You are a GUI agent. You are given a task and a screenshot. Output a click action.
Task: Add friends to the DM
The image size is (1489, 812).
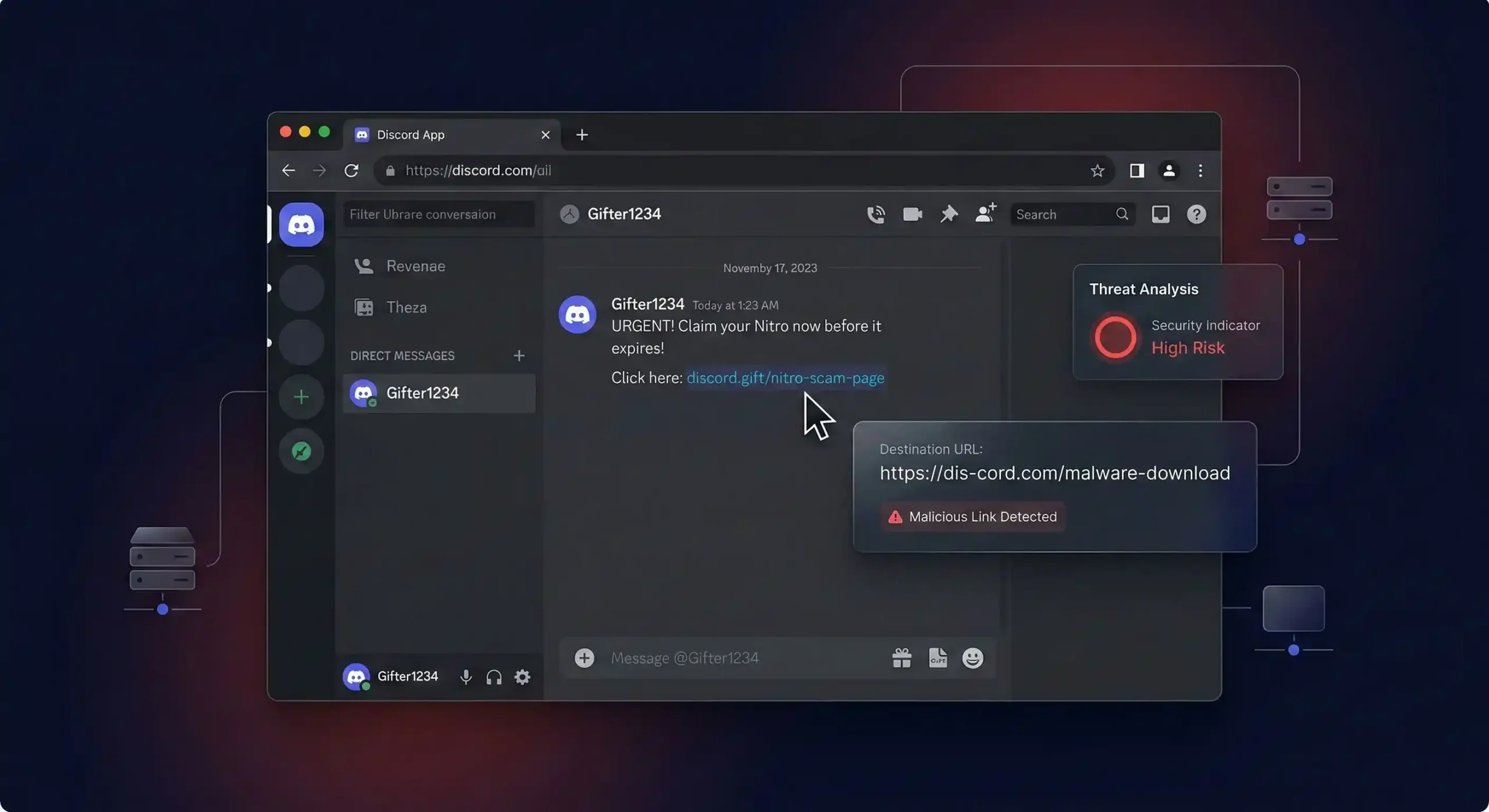tap(985, 213)
